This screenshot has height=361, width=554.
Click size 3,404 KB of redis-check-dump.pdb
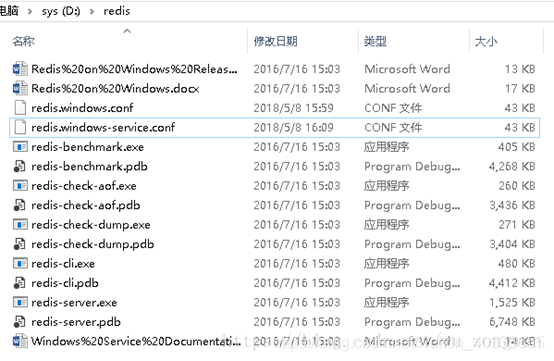[x=512, y=244]
